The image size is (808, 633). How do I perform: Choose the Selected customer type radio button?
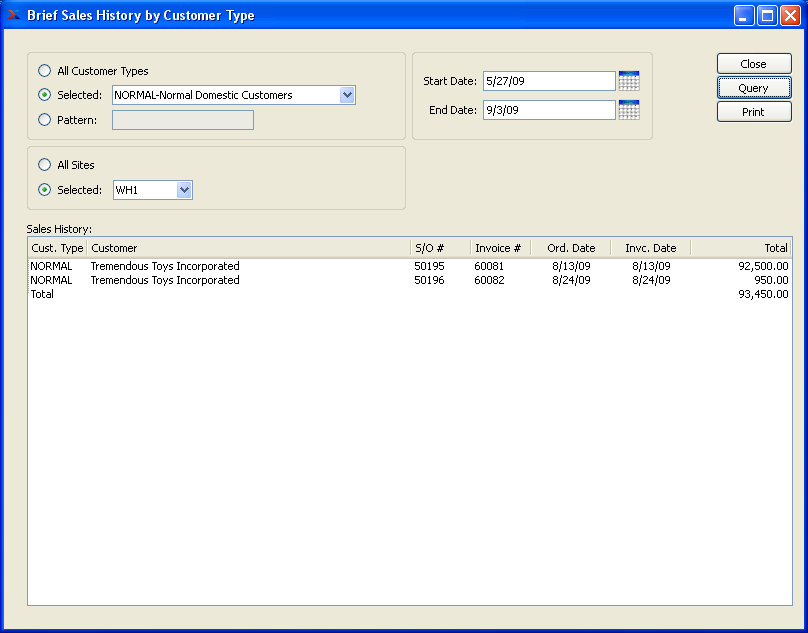point(44,95)
